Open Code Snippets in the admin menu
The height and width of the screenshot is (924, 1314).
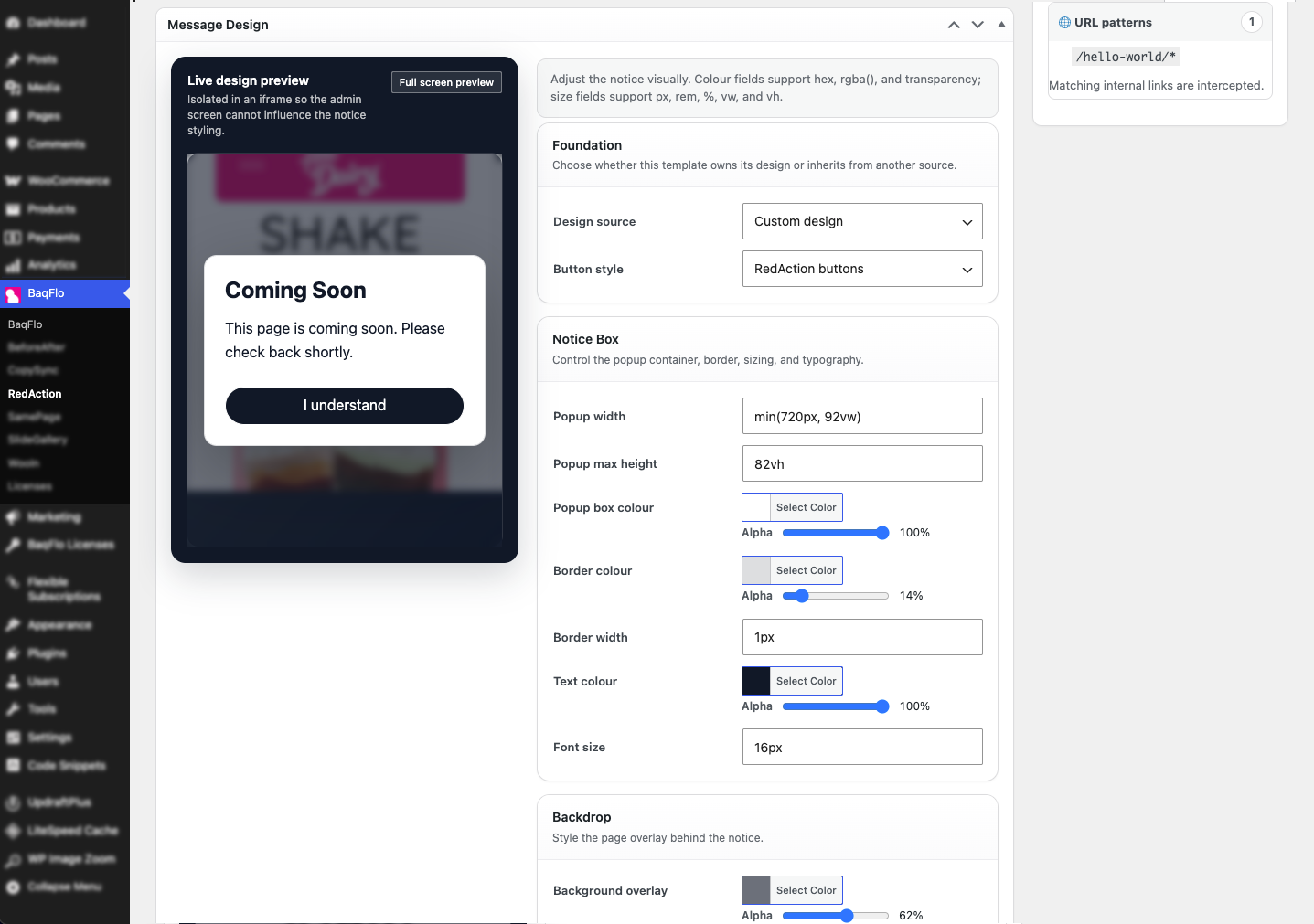click(x=67, y=766)
